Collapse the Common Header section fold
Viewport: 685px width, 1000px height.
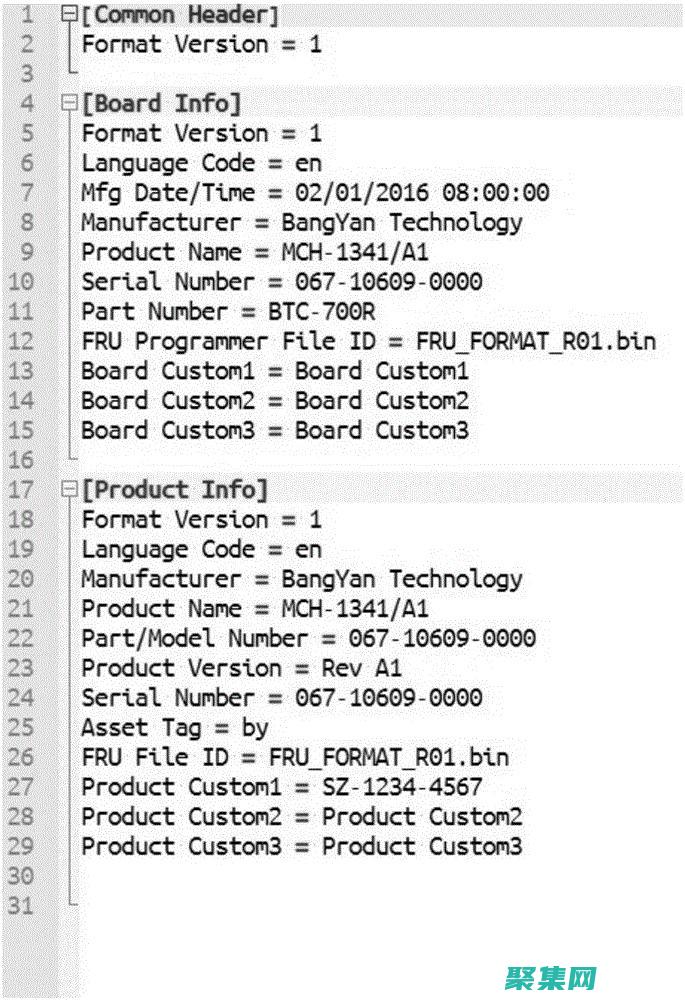68,15
